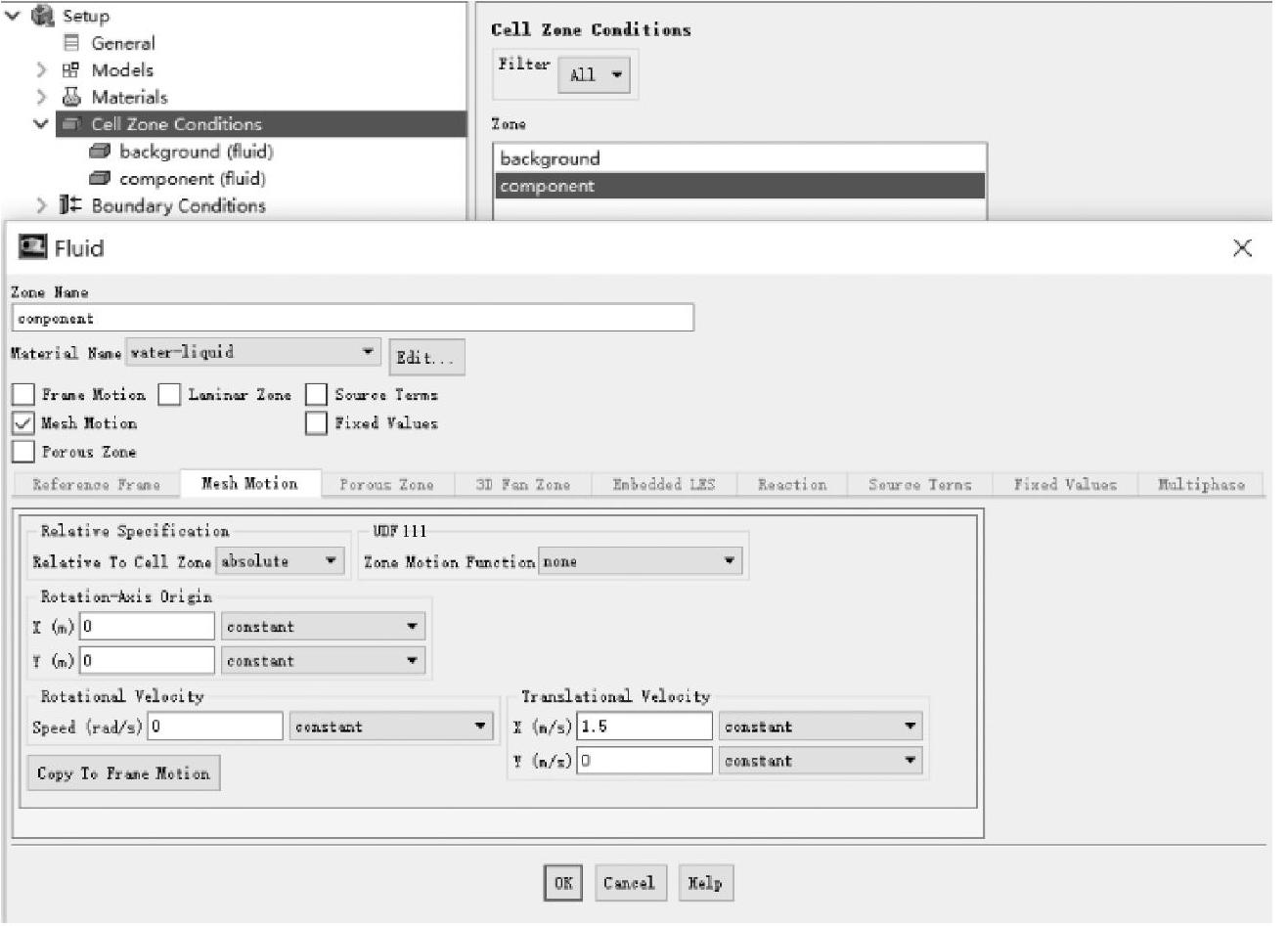Screen dimensions: 1288x926
Task: Click the Translational Velocity X field
Action: point(644,727)
